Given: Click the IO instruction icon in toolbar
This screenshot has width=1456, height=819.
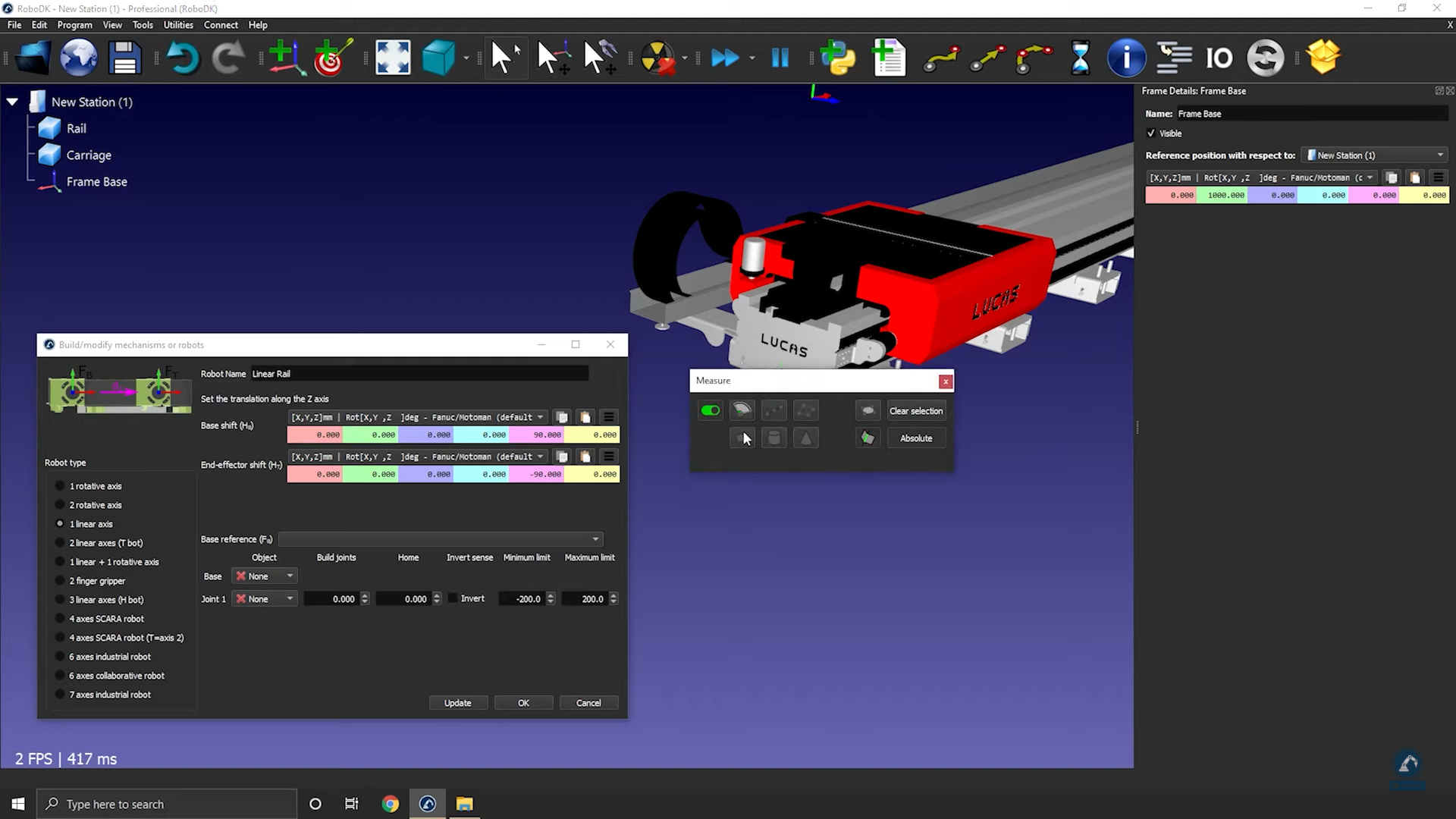Looking at the screenshot, I should [1219, 58].
